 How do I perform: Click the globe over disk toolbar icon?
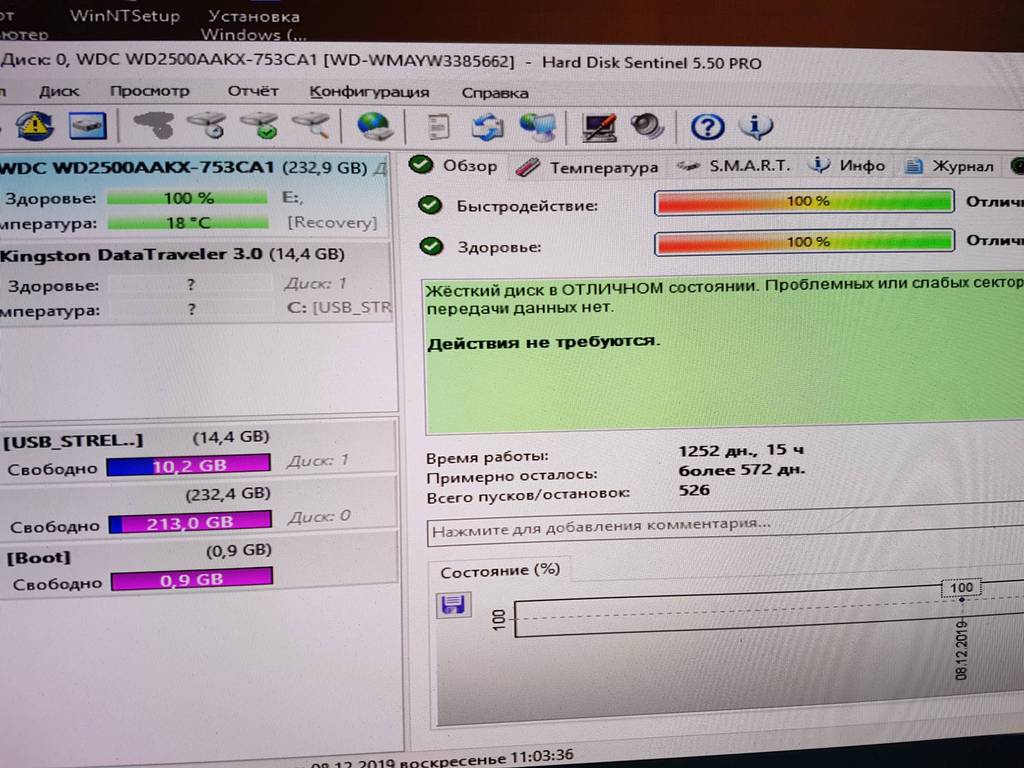coord(374,126)
